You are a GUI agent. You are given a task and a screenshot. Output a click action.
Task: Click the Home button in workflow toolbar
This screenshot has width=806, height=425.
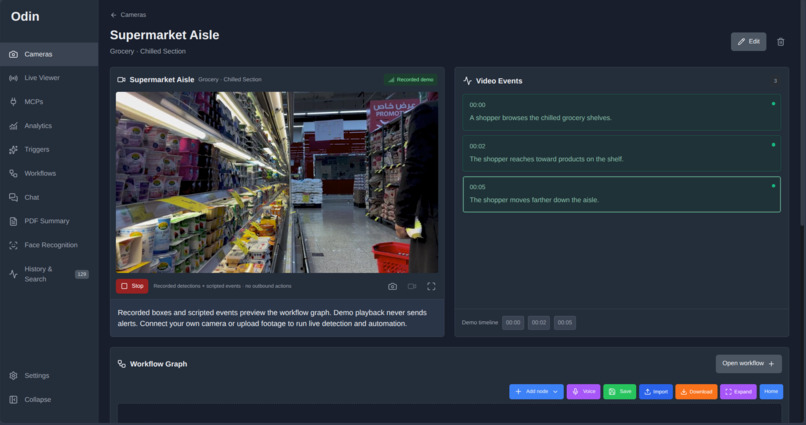771,392
